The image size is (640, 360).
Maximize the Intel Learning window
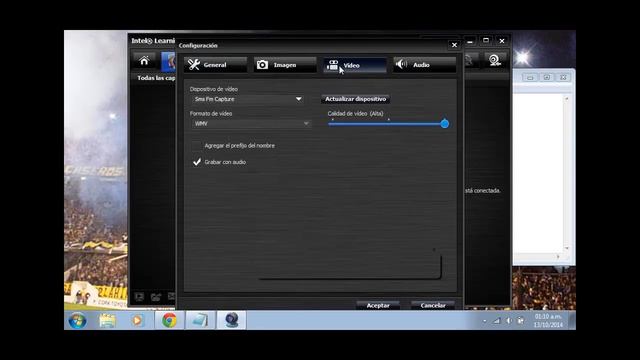point(486,40)
